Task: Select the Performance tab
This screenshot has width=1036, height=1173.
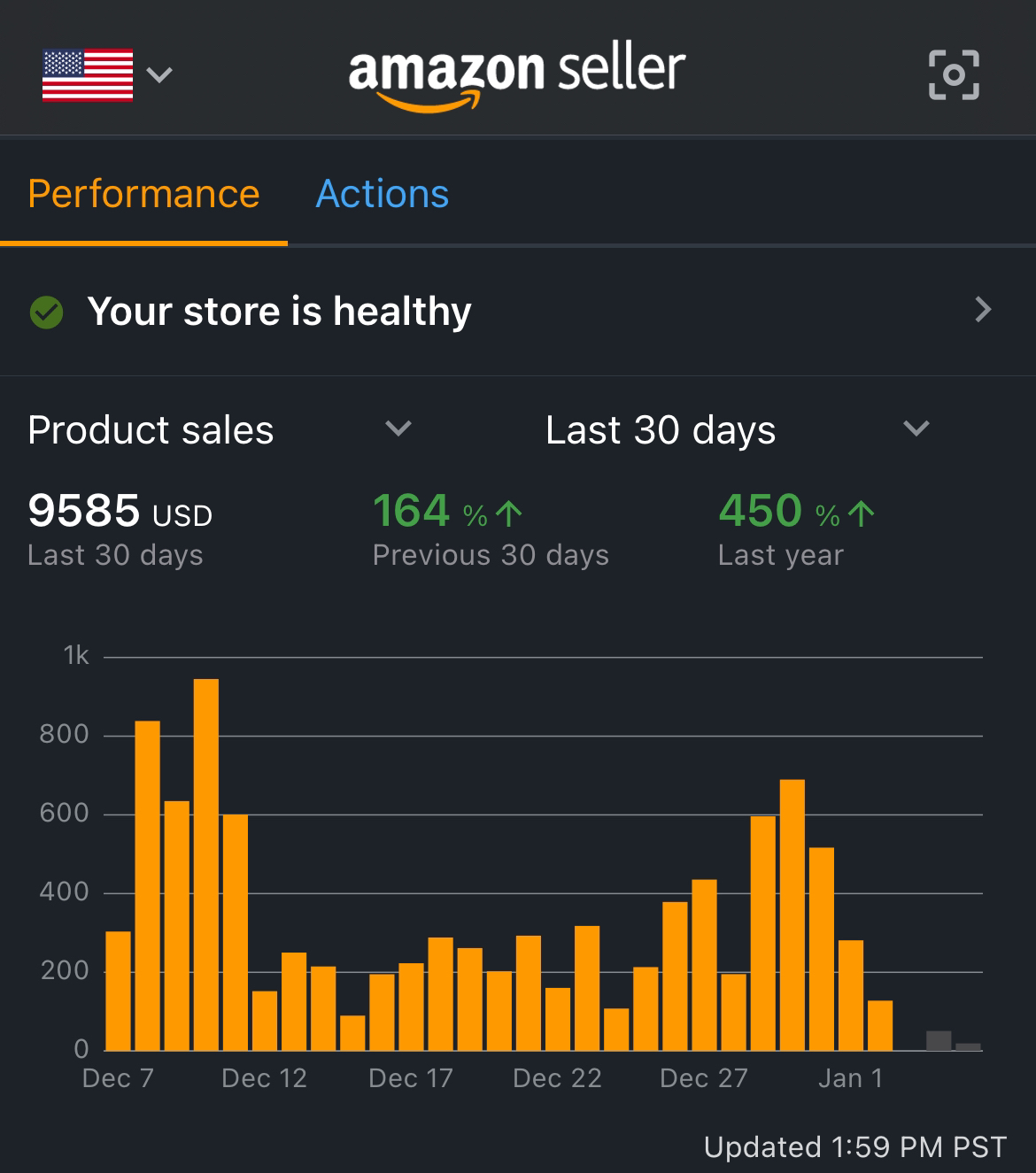Action: click(143, 194)
